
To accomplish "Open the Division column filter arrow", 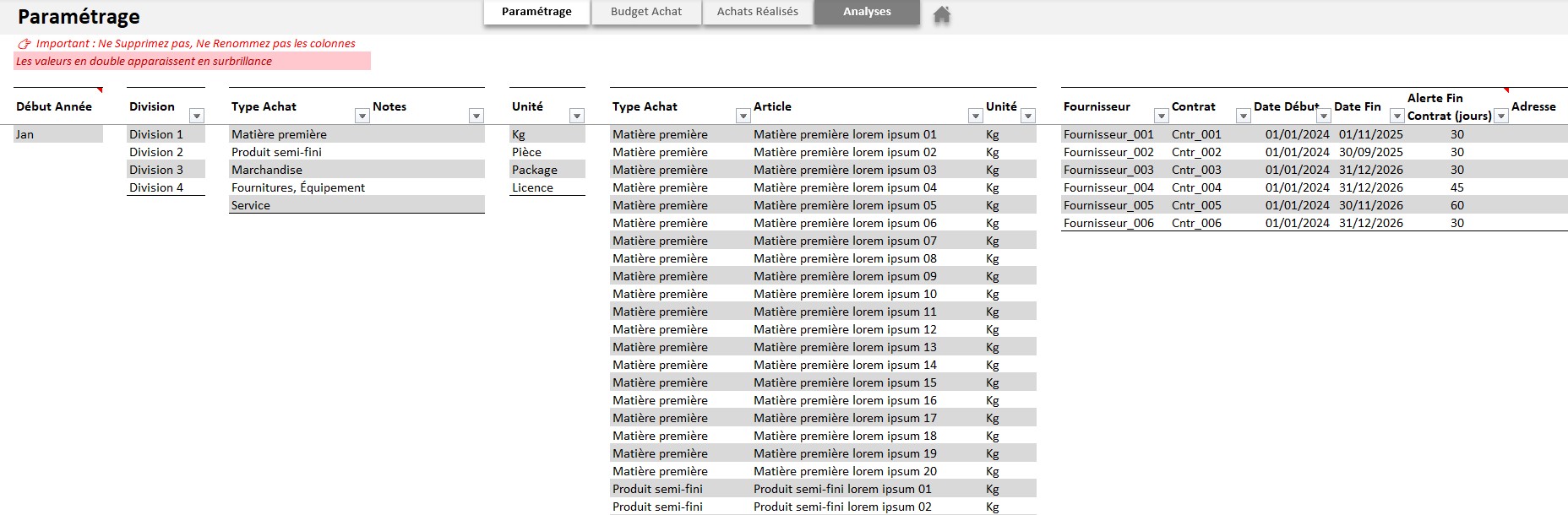I will (197, 116).
